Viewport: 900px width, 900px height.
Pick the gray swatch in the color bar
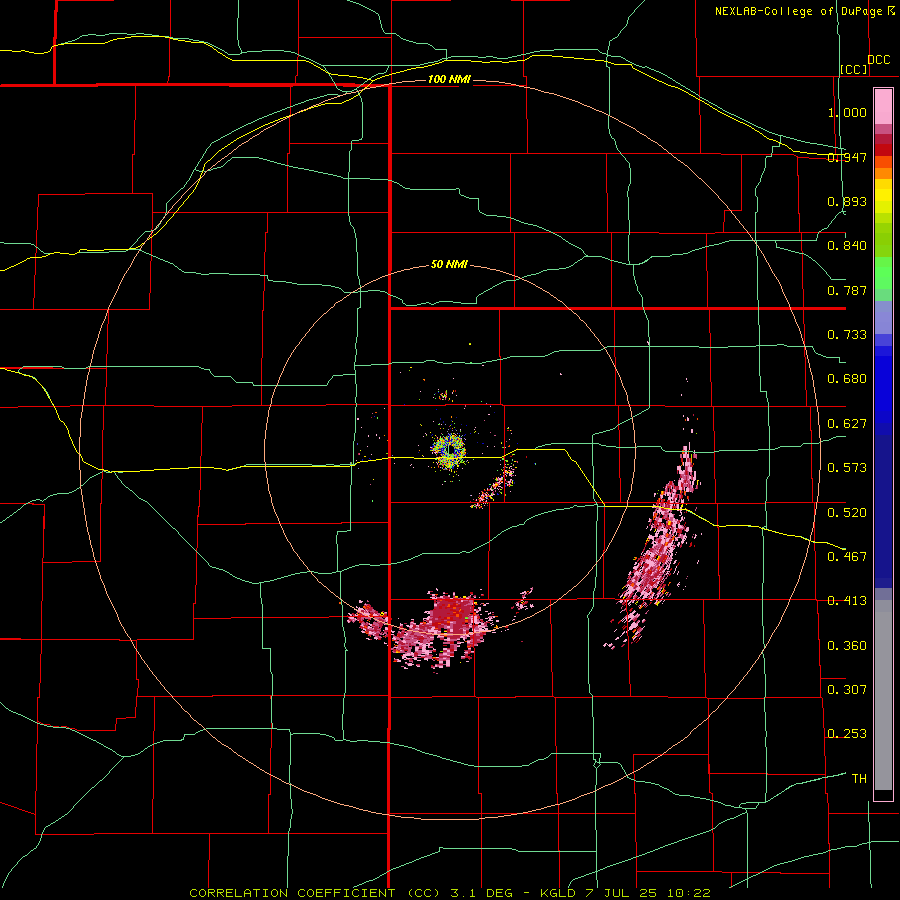coord(883,695)
